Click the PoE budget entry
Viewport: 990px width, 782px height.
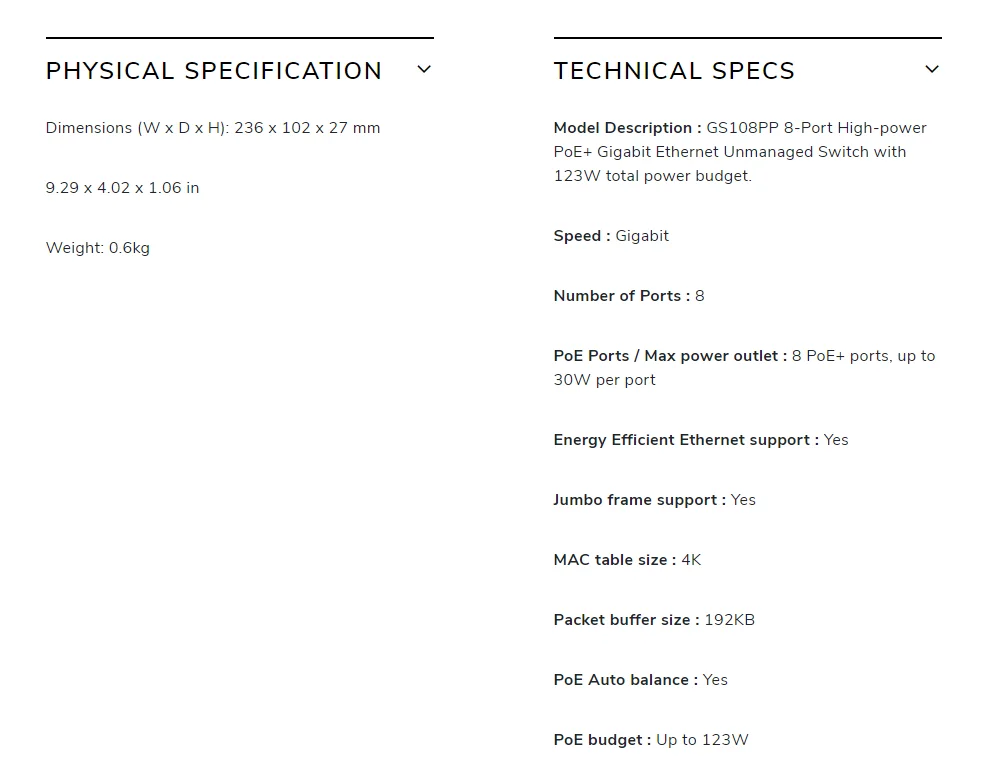click(x=651, y=740)
